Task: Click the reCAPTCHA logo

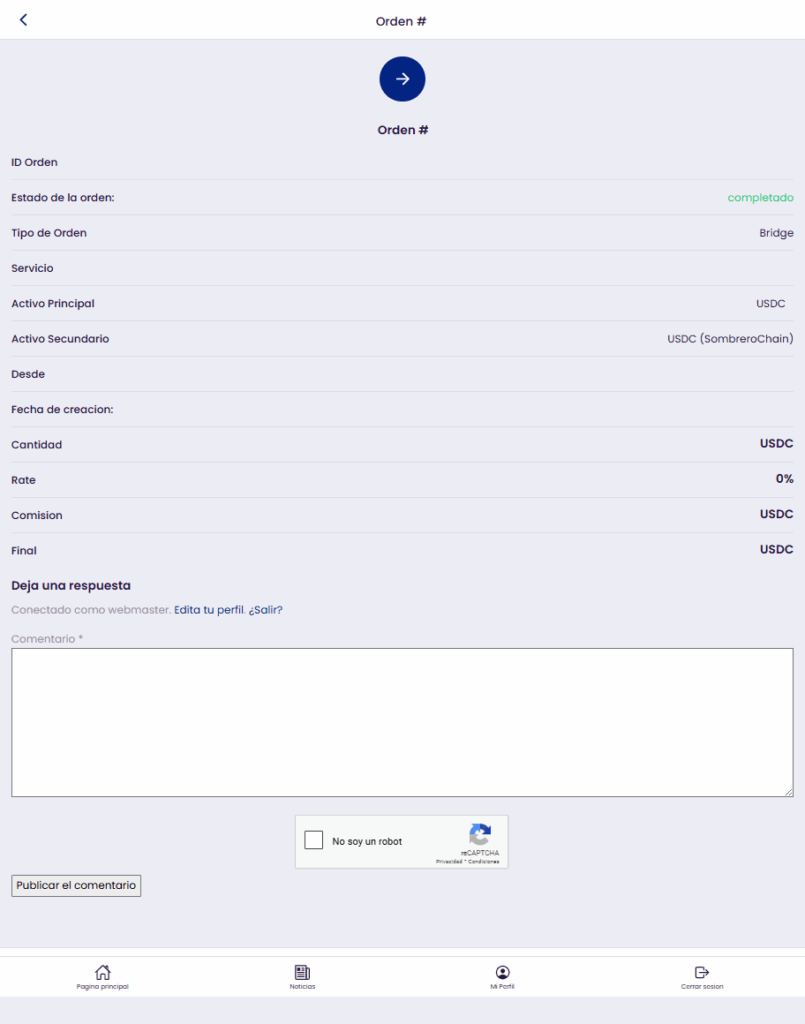Action: tap(480, 835)
